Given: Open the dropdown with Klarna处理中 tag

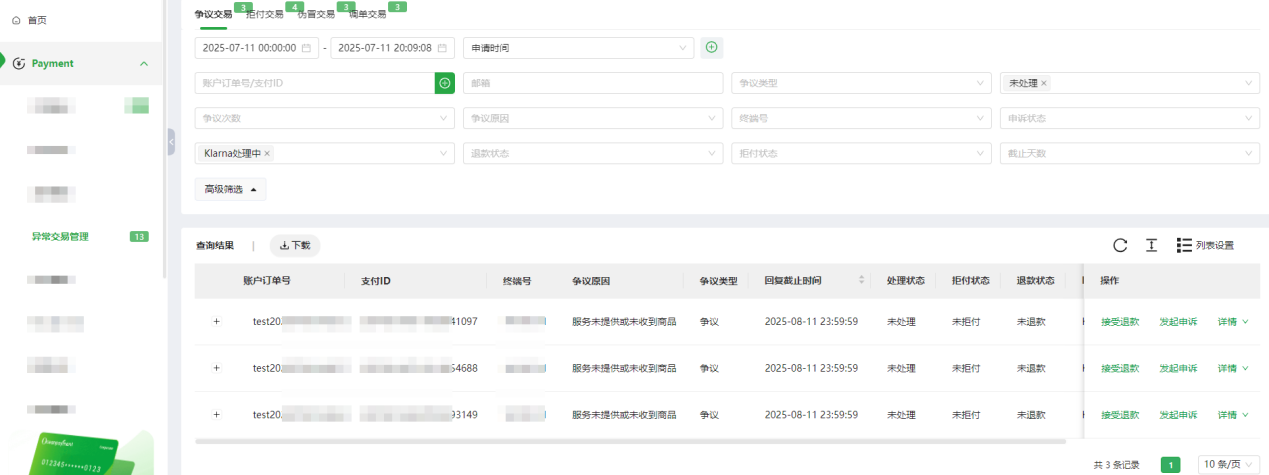Looking at the screenshot, I should pyautogui.click(x=325, y=153).
